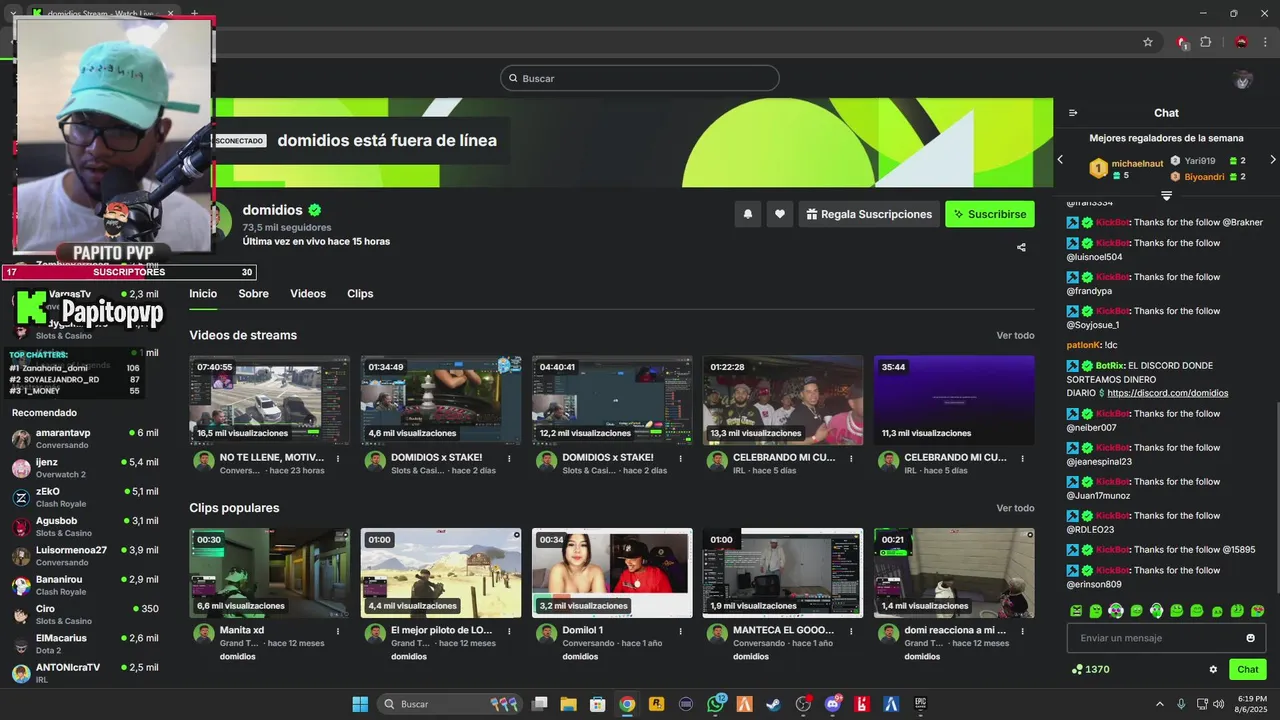Screen dimensions: 1280x720
Task: Open options menu for NO TE LLENE video
Action: pos(338,459)
